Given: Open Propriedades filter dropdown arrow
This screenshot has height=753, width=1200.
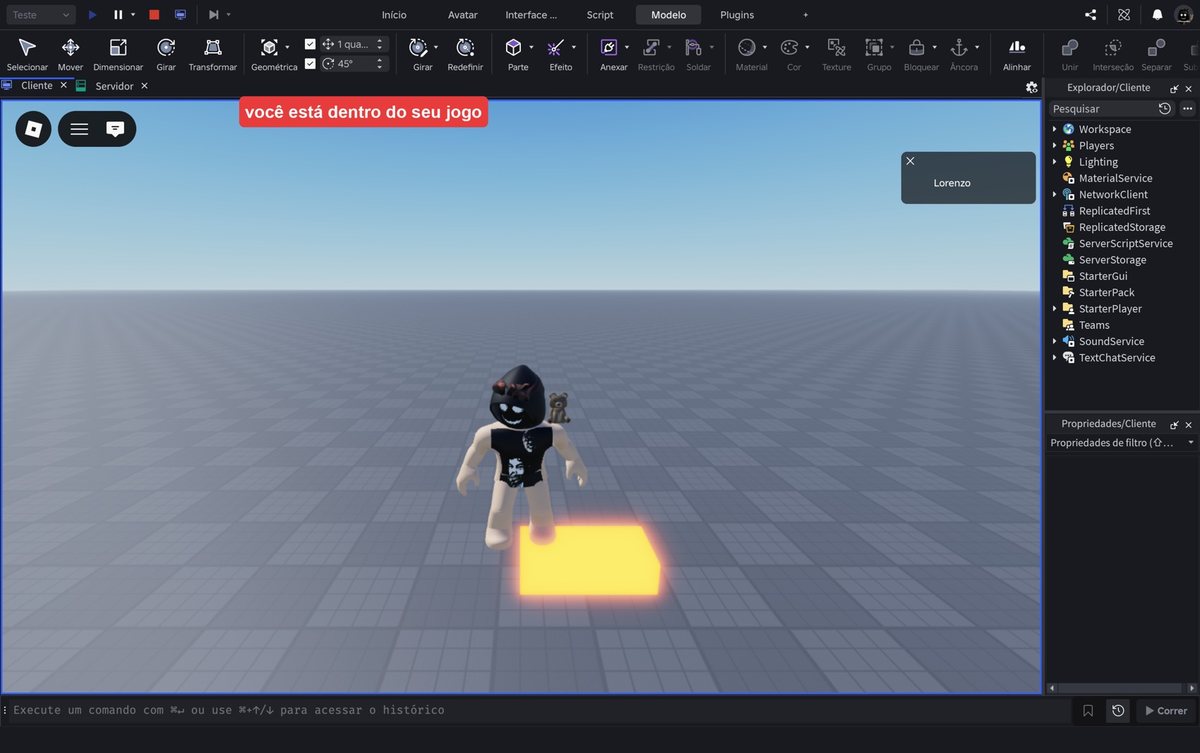Looking at the screenshot, I should (x=1190, y=442).
